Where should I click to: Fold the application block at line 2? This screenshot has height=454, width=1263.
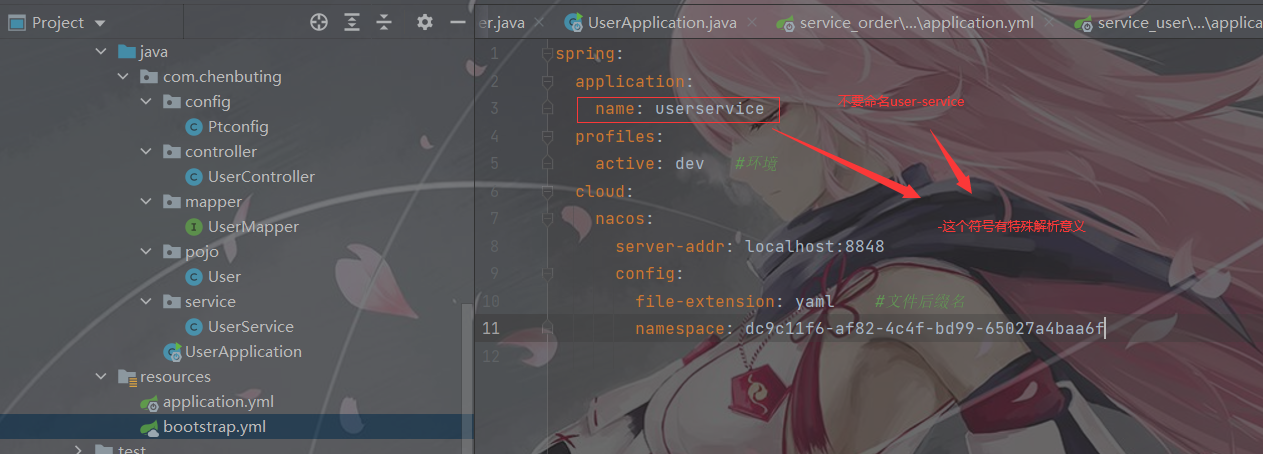tap(546, 81)
